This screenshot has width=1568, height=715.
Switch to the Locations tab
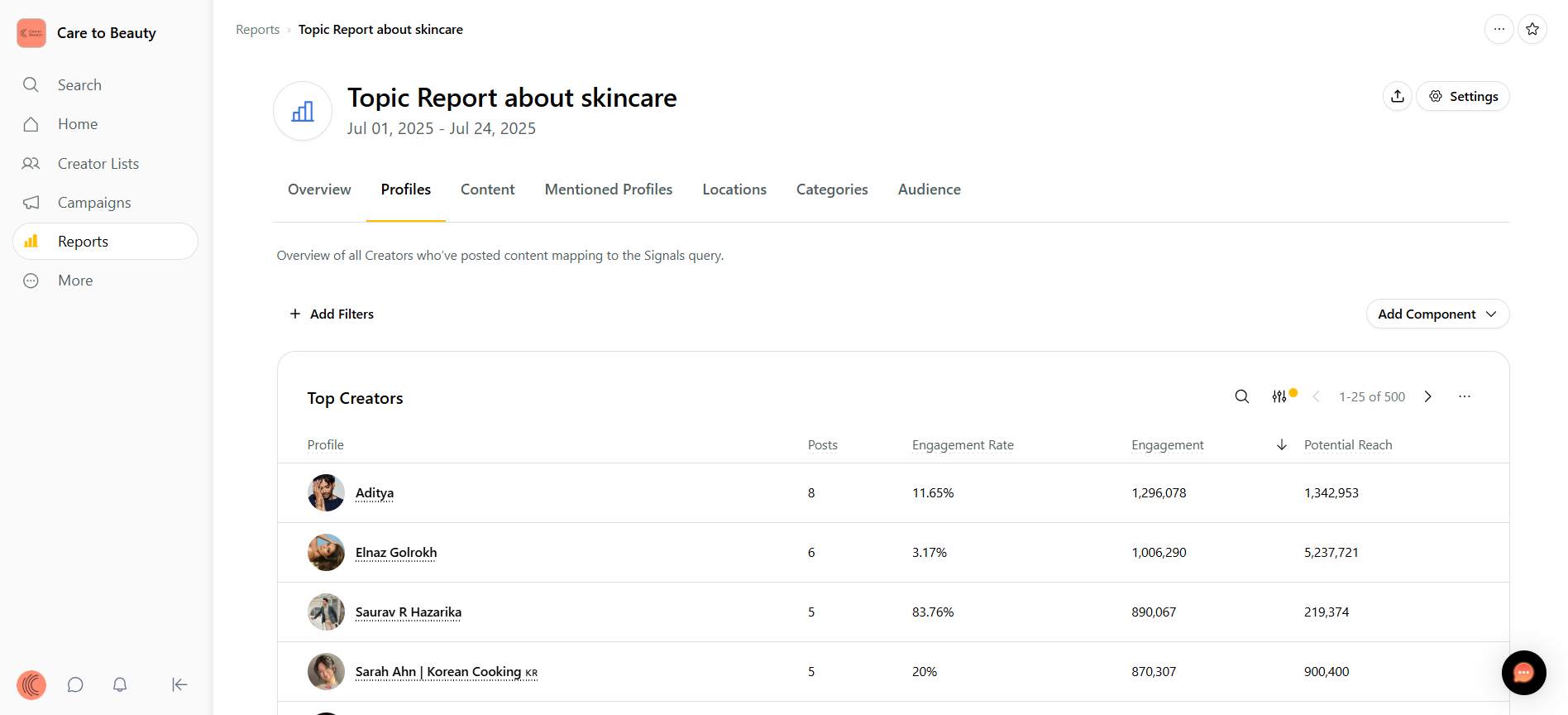pos(734,190)
